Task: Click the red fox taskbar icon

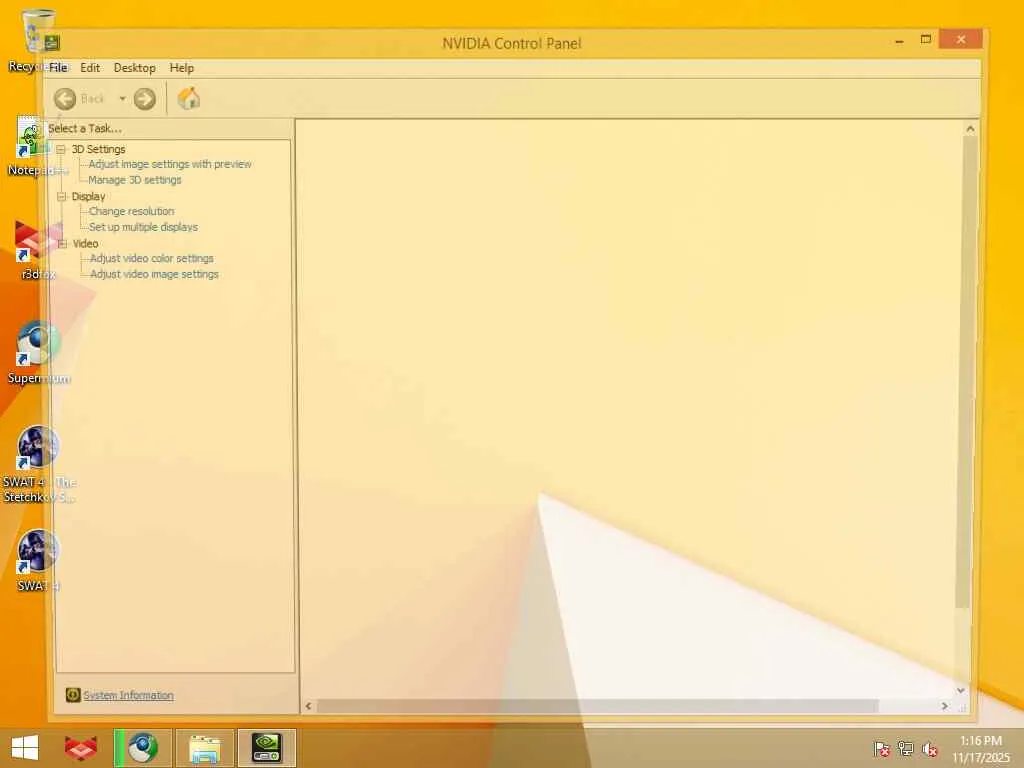Action: [81, 748]
